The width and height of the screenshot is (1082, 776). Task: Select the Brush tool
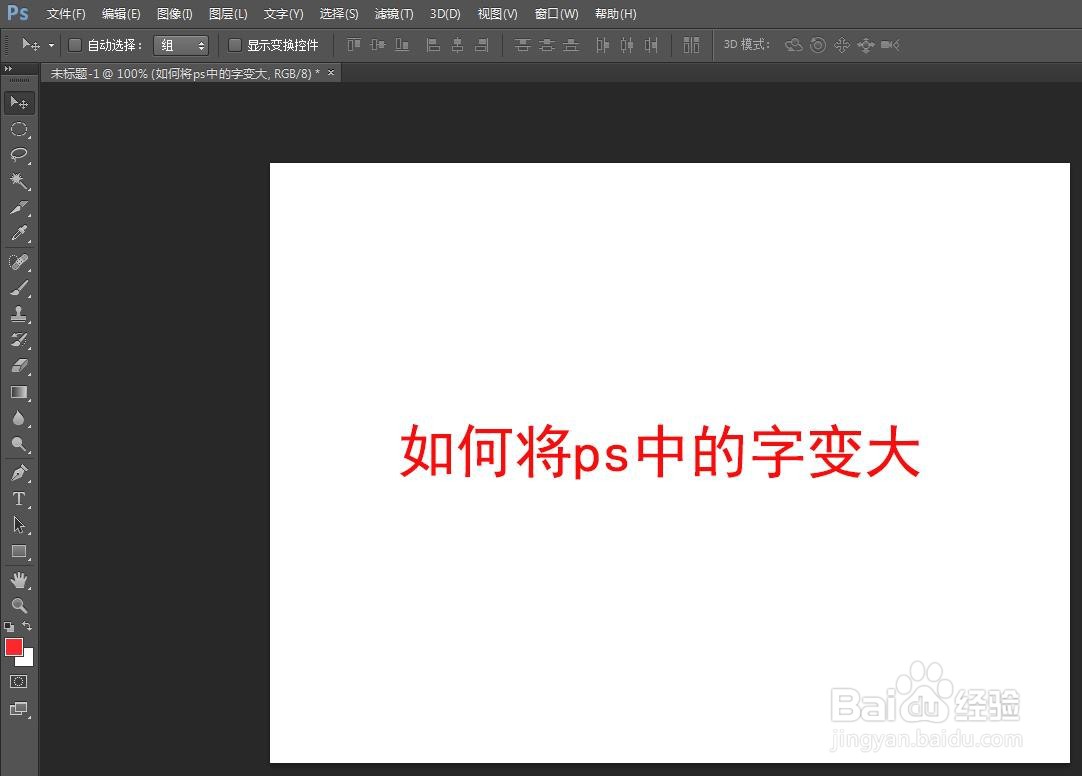(19, 288)
